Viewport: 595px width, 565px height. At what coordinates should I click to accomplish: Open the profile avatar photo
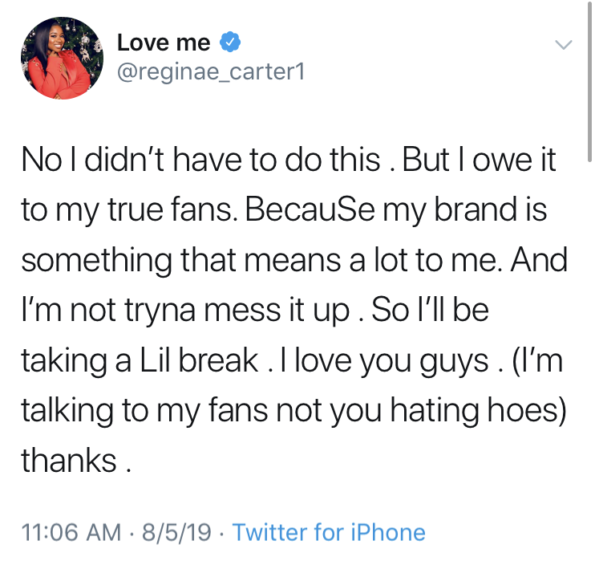(62, 58)
